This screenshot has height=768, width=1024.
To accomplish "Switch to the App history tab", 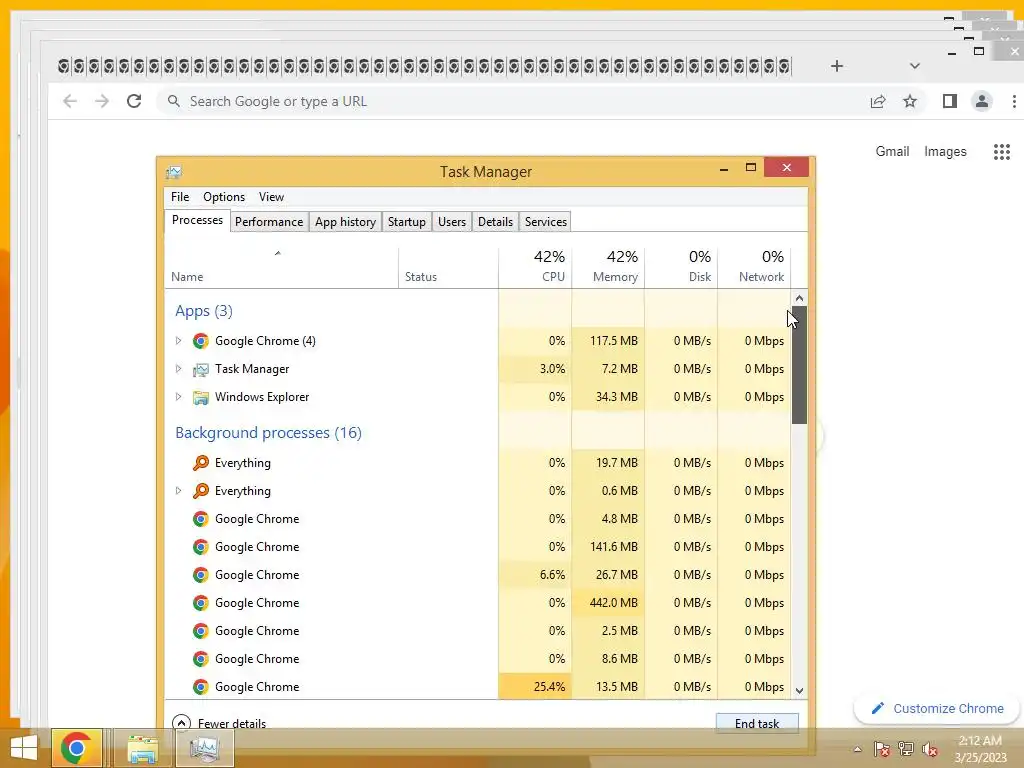I will [x=345, y=222].
